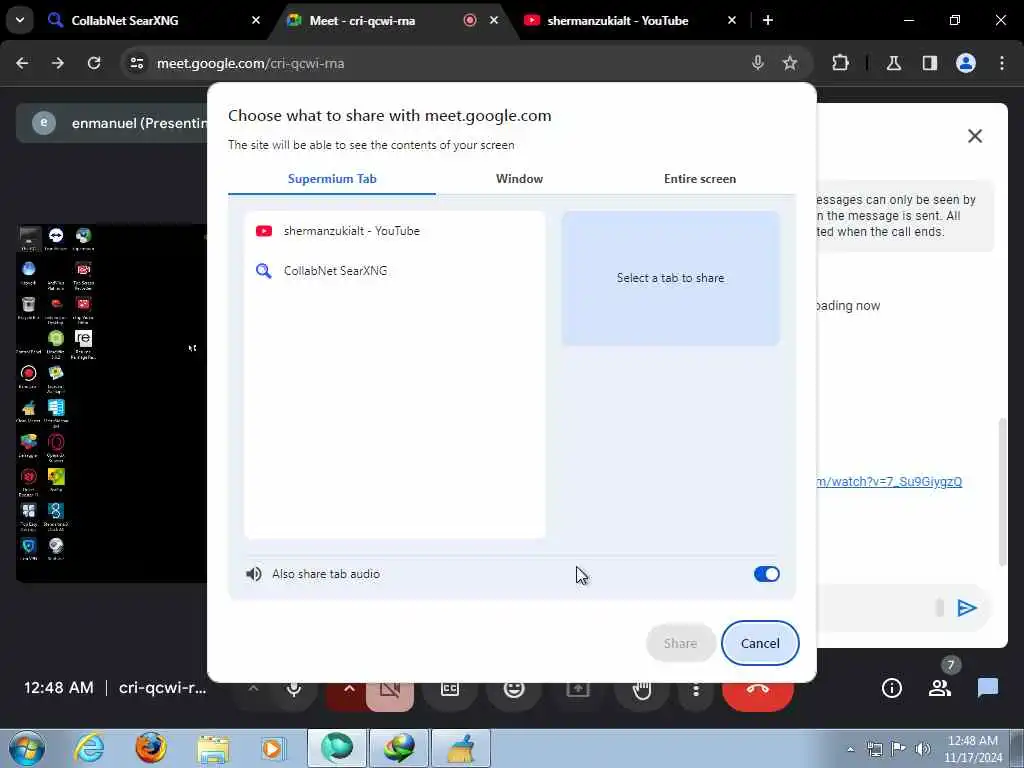This screenshot has width=1024, height=768.
Task: Bookmark this page with the star icon
Action: click(790, 63)
